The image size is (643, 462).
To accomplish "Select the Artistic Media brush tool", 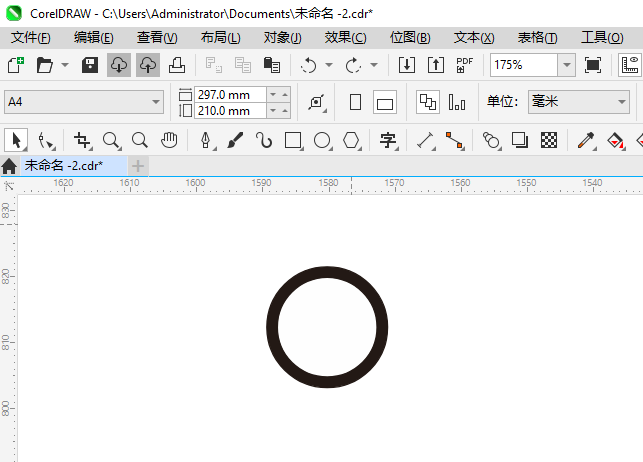I will [x=235, y=141].
